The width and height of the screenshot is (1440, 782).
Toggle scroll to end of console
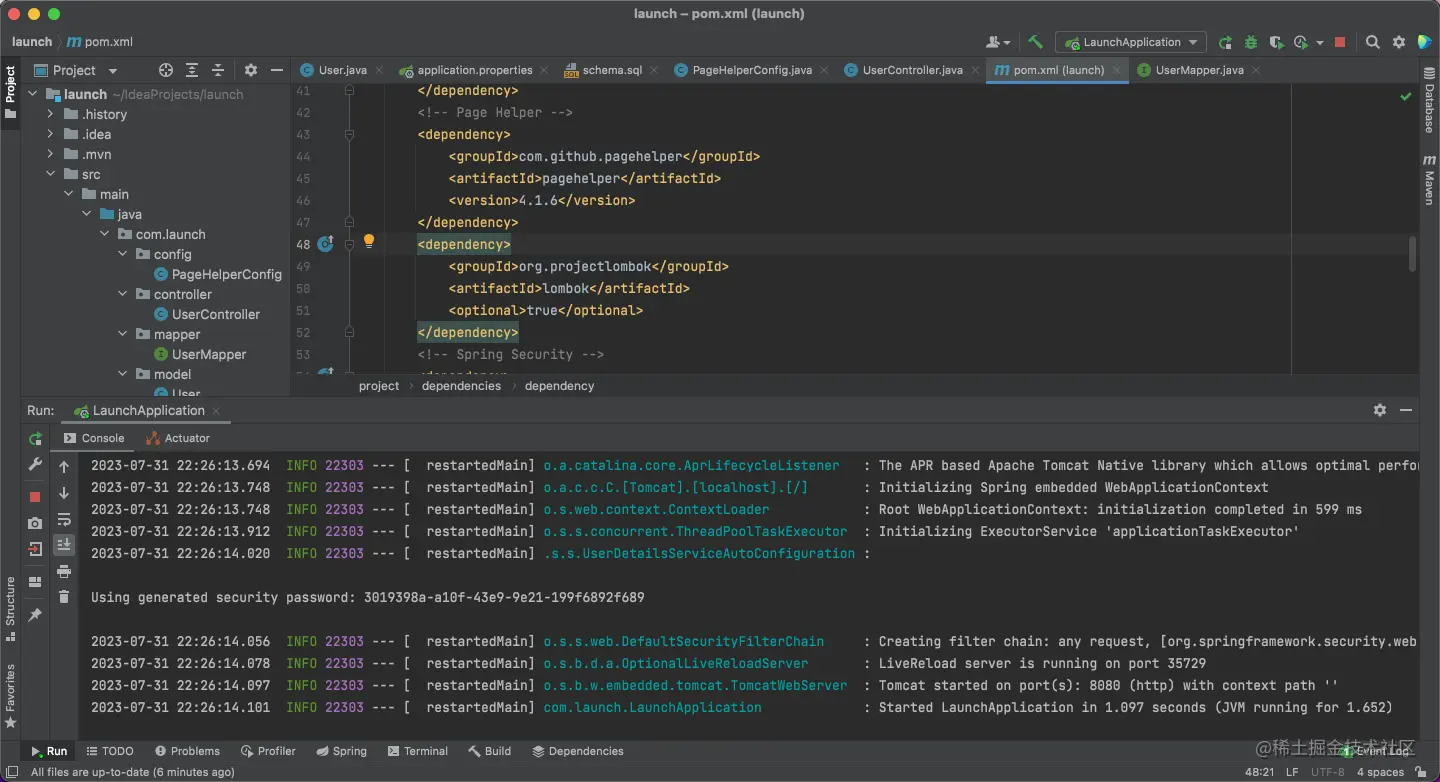click(64, 545)
